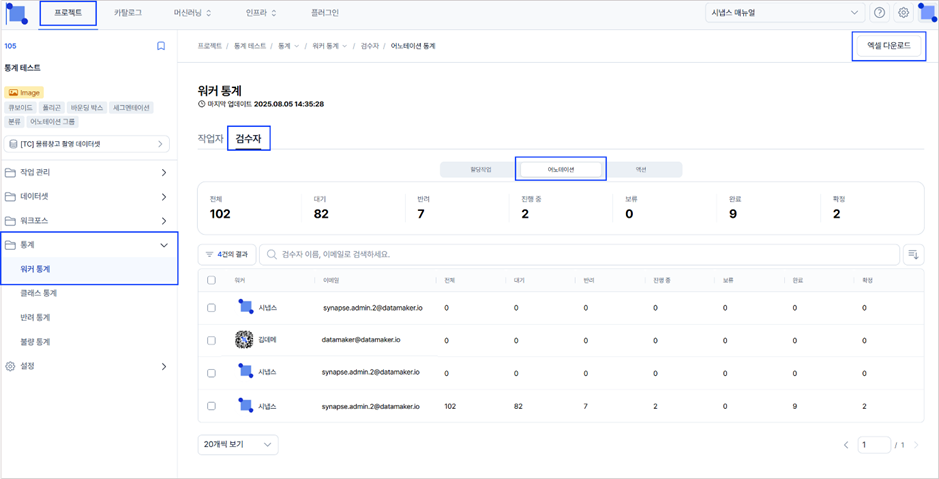The image size is (939, 479).
Task: Bookmark project 105 with the bookmark icon
Action: pos(160,46)
